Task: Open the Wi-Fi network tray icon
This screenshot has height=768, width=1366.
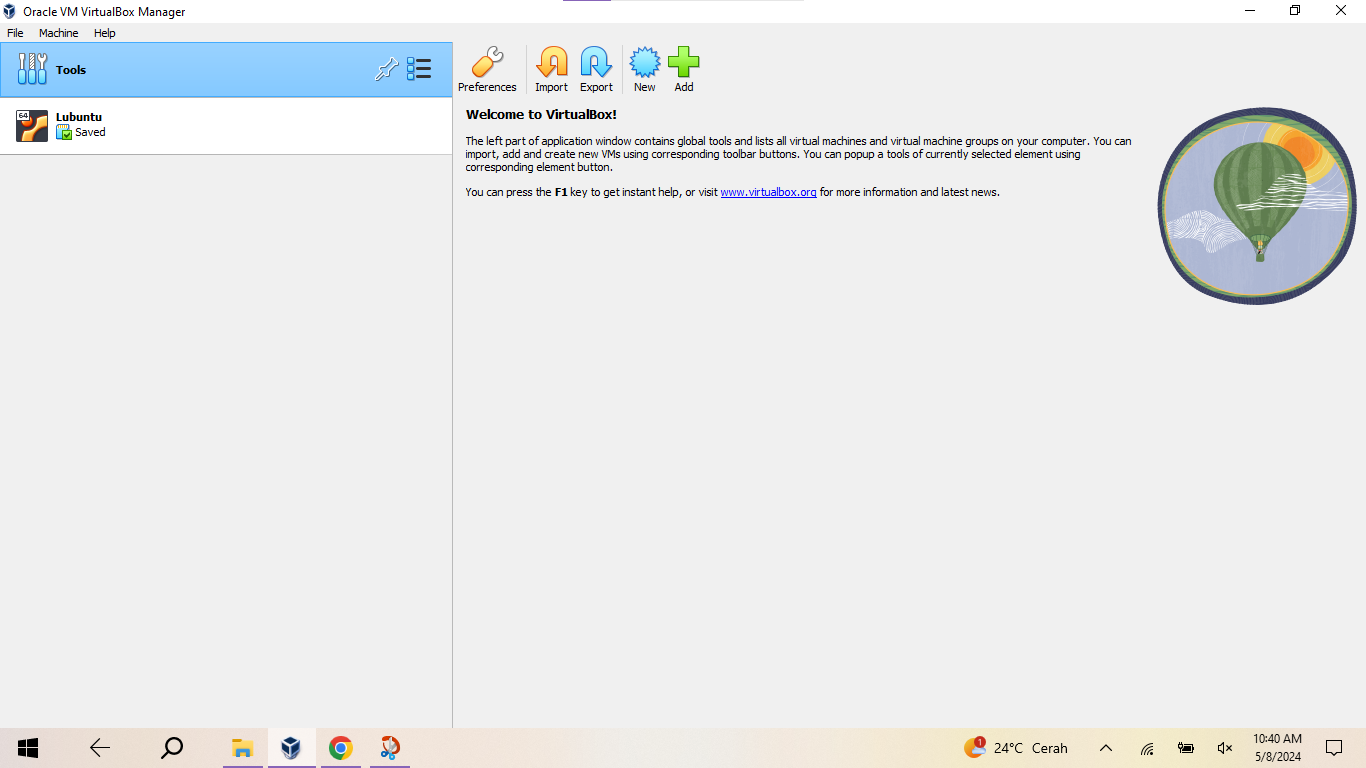Action: [x=1148, y=748]
